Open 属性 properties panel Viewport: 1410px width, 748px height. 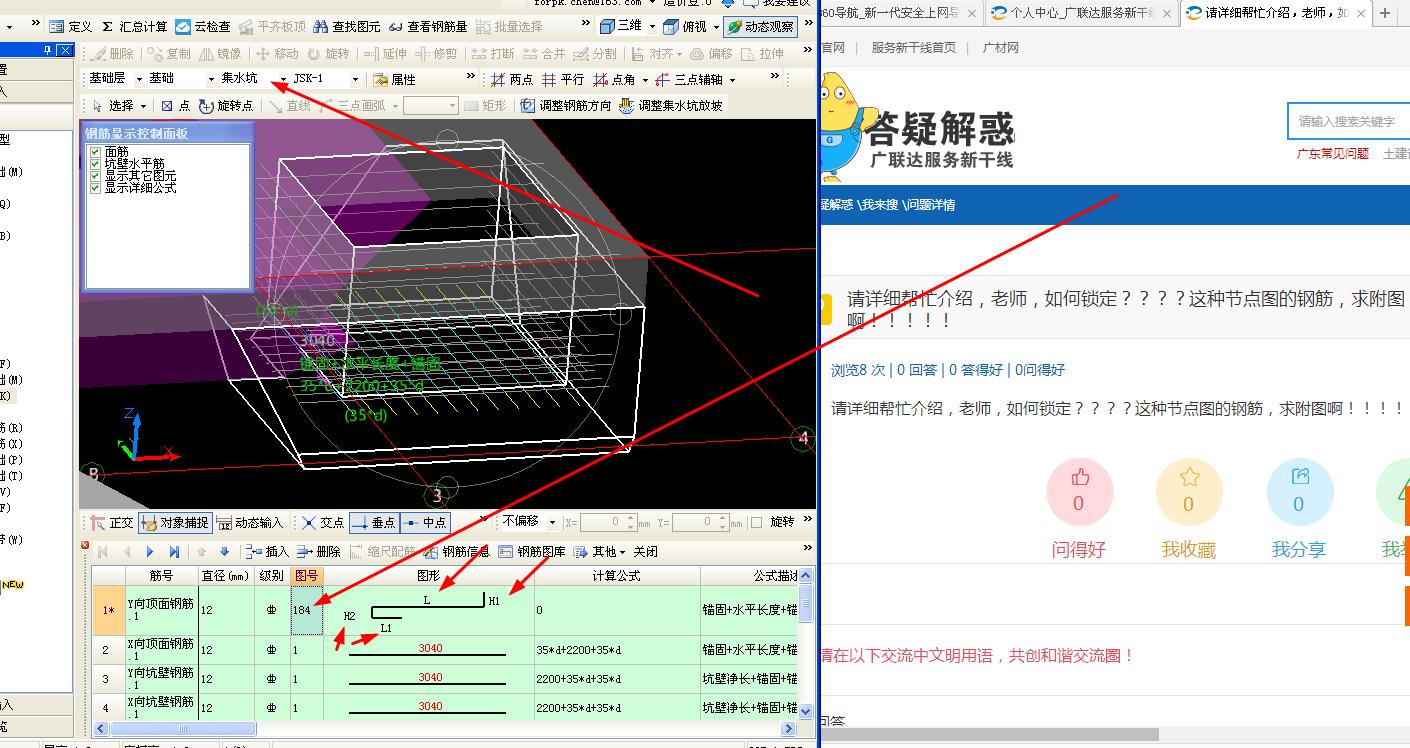[394, 79]
